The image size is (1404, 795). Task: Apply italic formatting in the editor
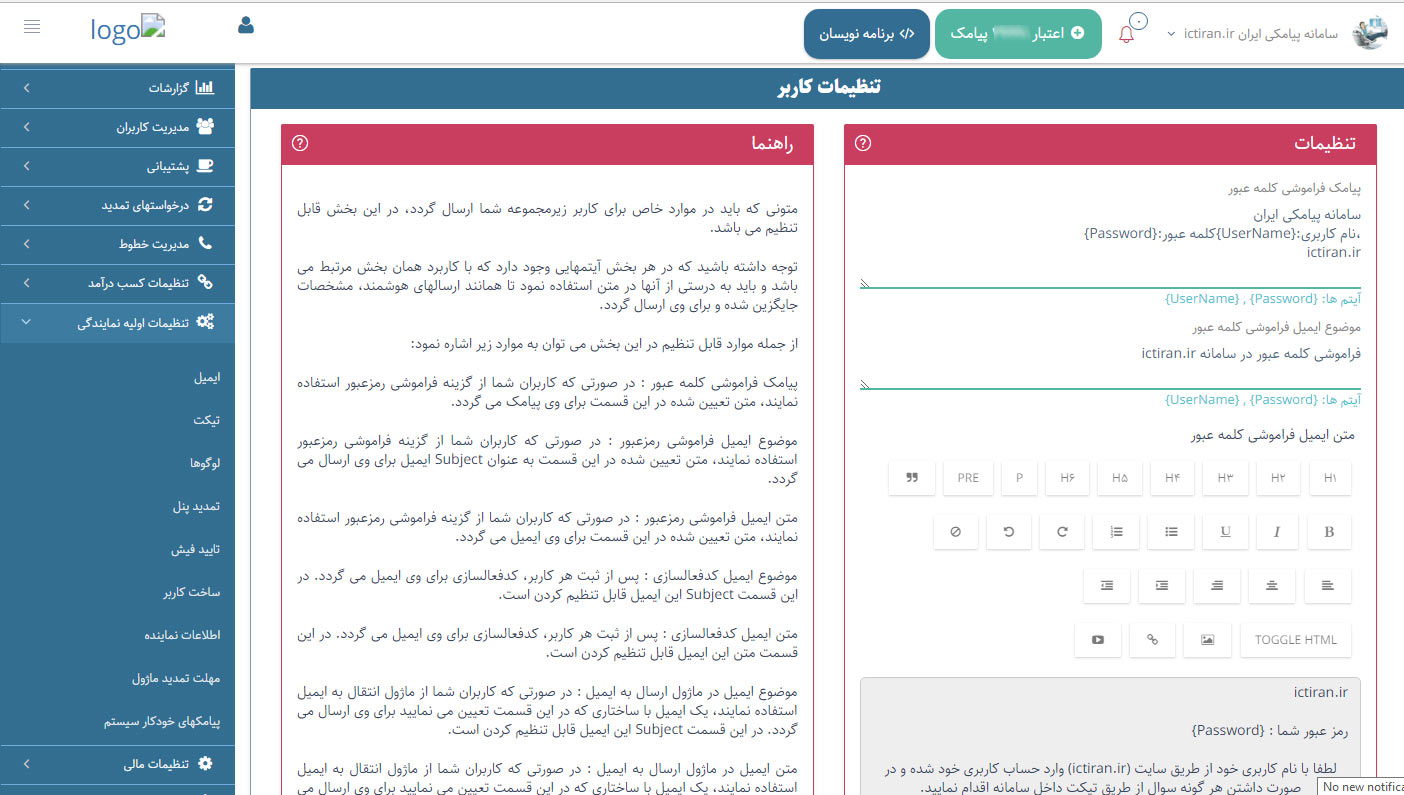tap(1277, 532)
